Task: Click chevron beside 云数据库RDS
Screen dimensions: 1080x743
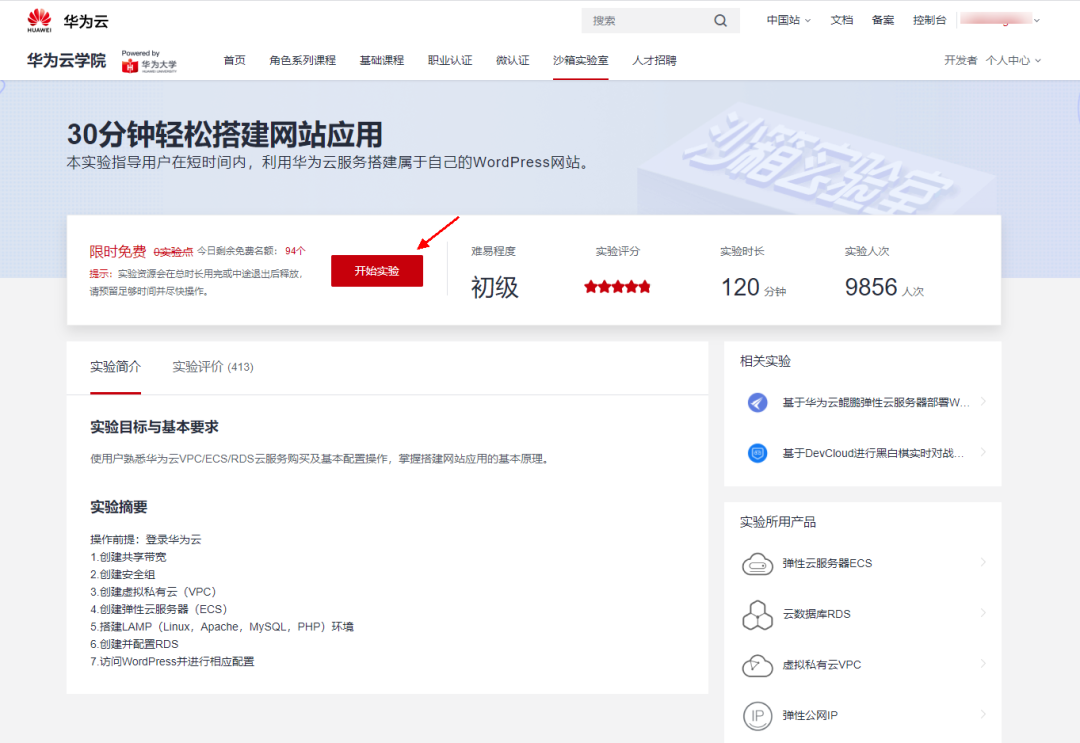Action: pyautogui.click(x=983, y=613)
